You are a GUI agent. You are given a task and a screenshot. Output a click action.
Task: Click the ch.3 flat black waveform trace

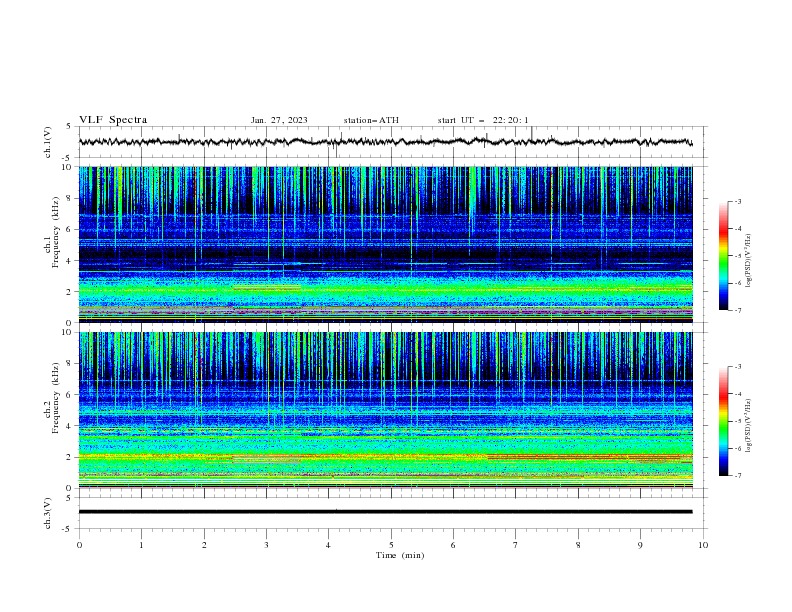(x=385, y=512)
